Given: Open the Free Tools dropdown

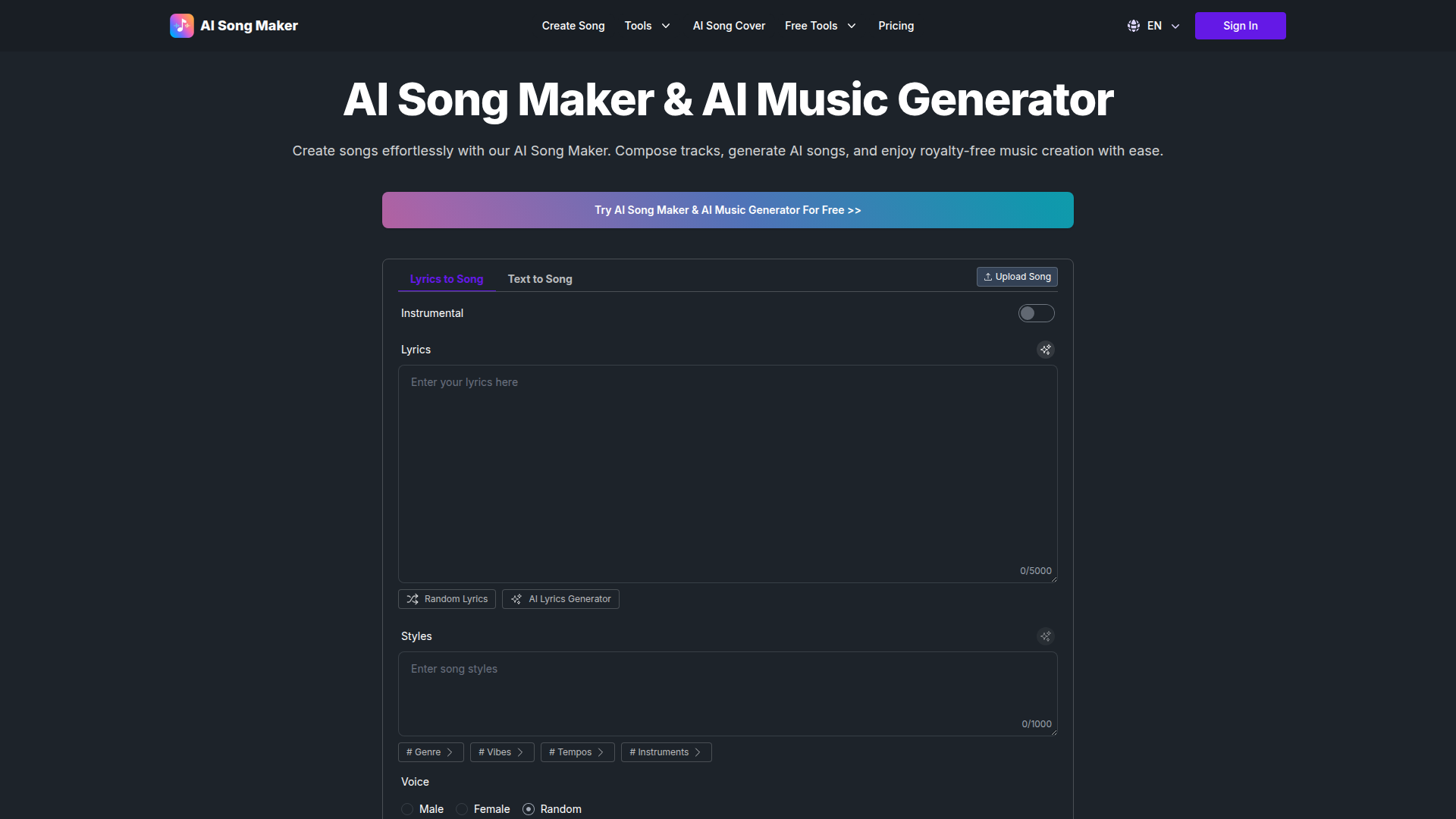Looking at the screenshot, I should coord(820,26).
